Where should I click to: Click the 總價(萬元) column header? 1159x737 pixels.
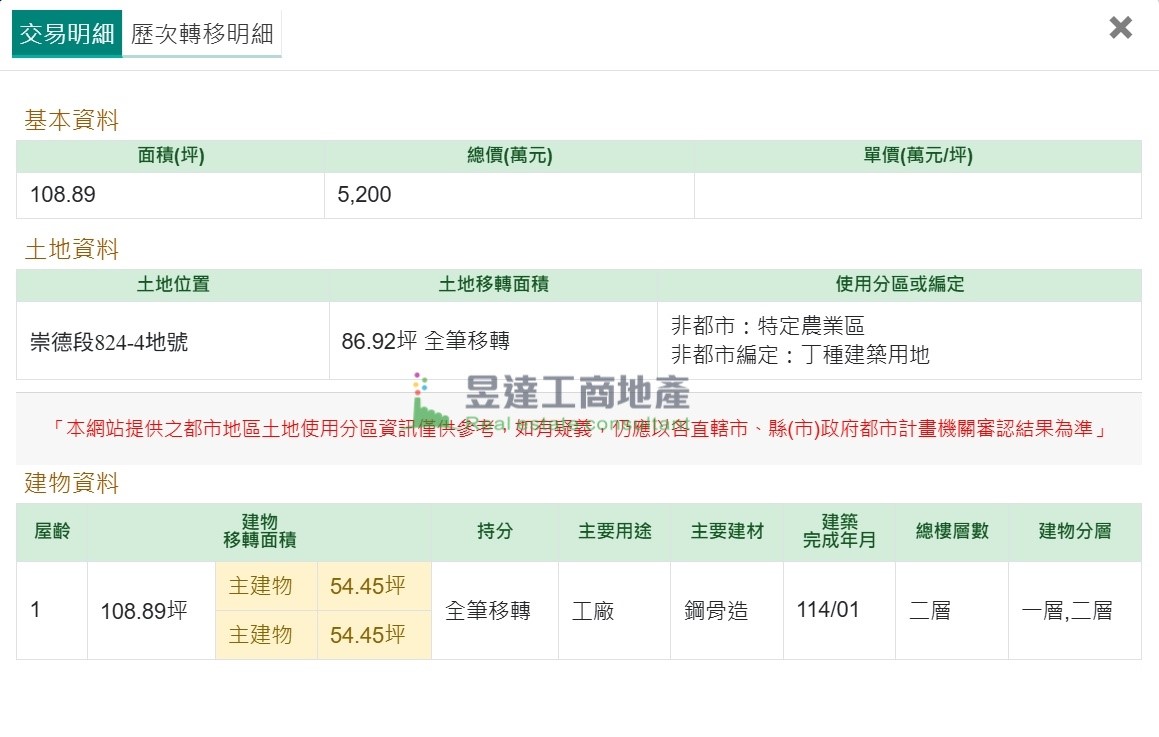[509, 156]
